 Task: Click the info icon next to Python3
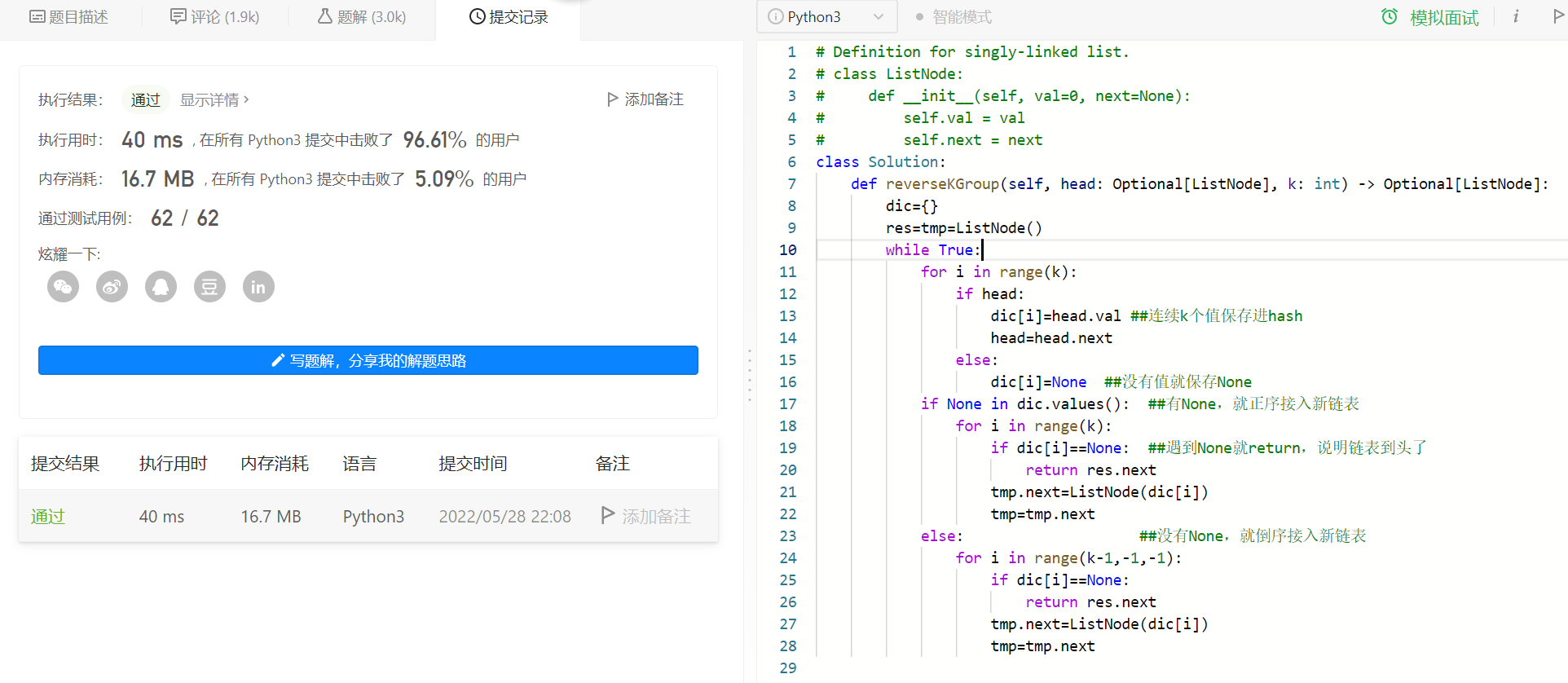click(776, 17)
